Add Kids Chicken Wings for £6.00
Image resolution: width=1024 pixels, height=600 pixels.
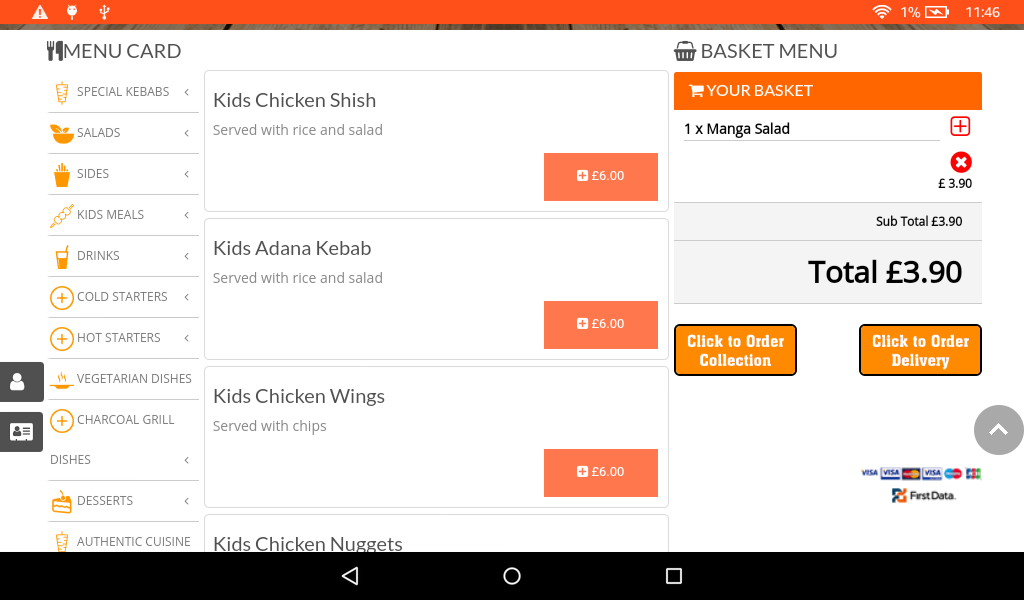coord(600,472)
